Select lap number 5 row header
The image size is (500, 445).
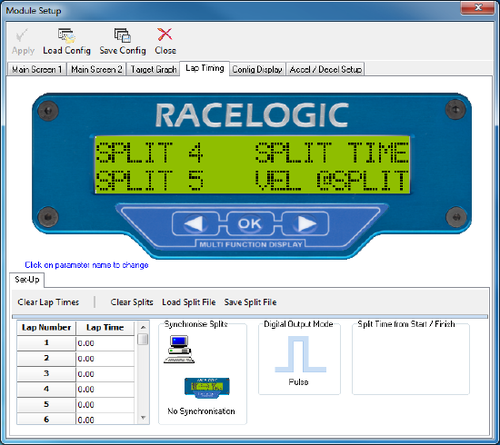pos(46,404)
